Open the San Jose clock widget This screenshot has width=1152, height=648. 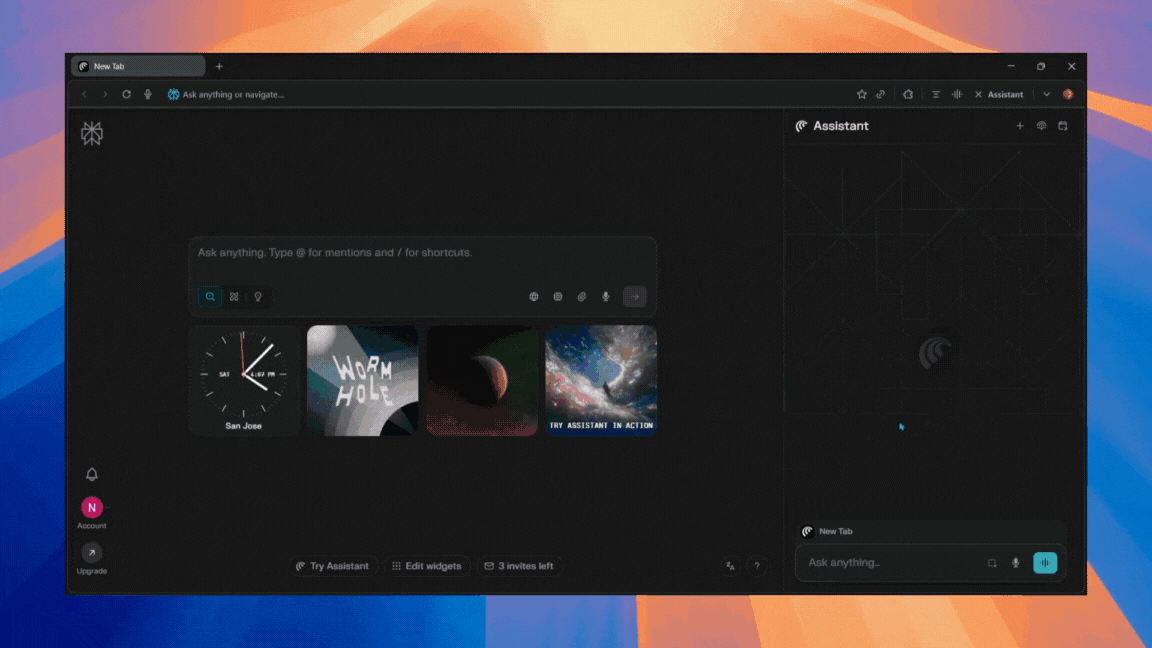(x=243, y=381)
